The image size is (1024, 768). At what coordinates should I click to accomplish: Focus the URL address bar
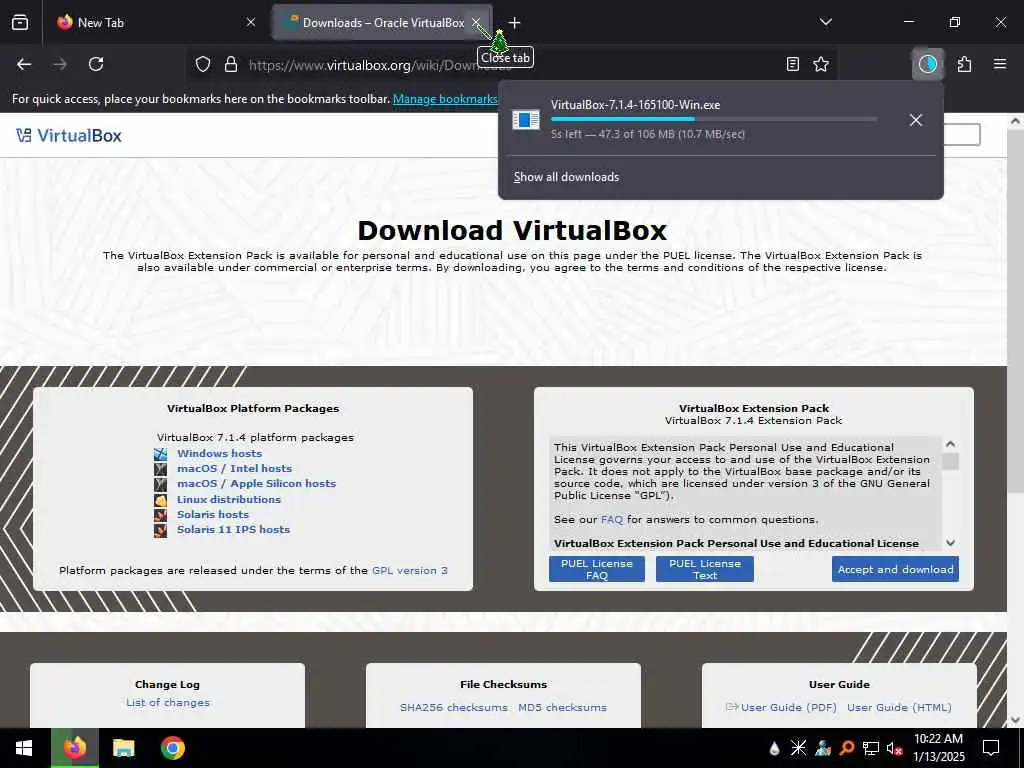[x=509, y=64]
